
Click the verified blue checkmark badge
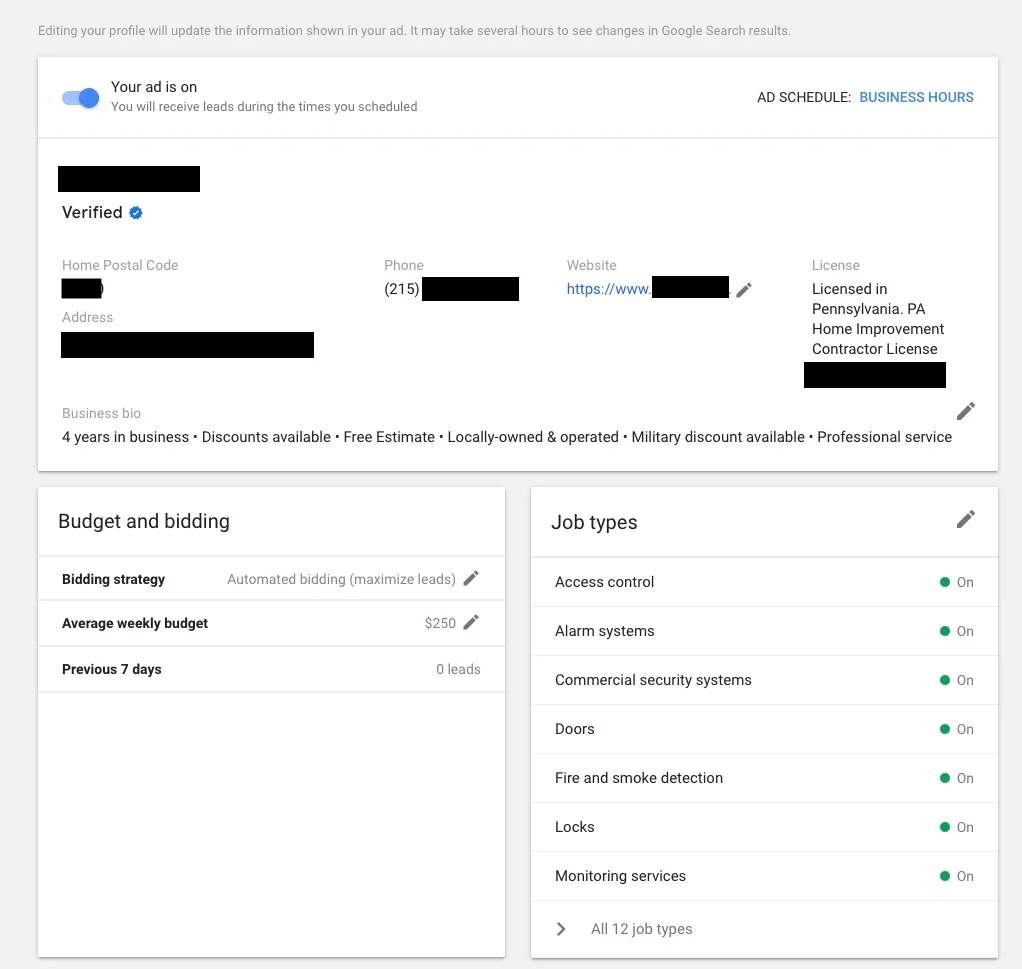tap(136, 213)
